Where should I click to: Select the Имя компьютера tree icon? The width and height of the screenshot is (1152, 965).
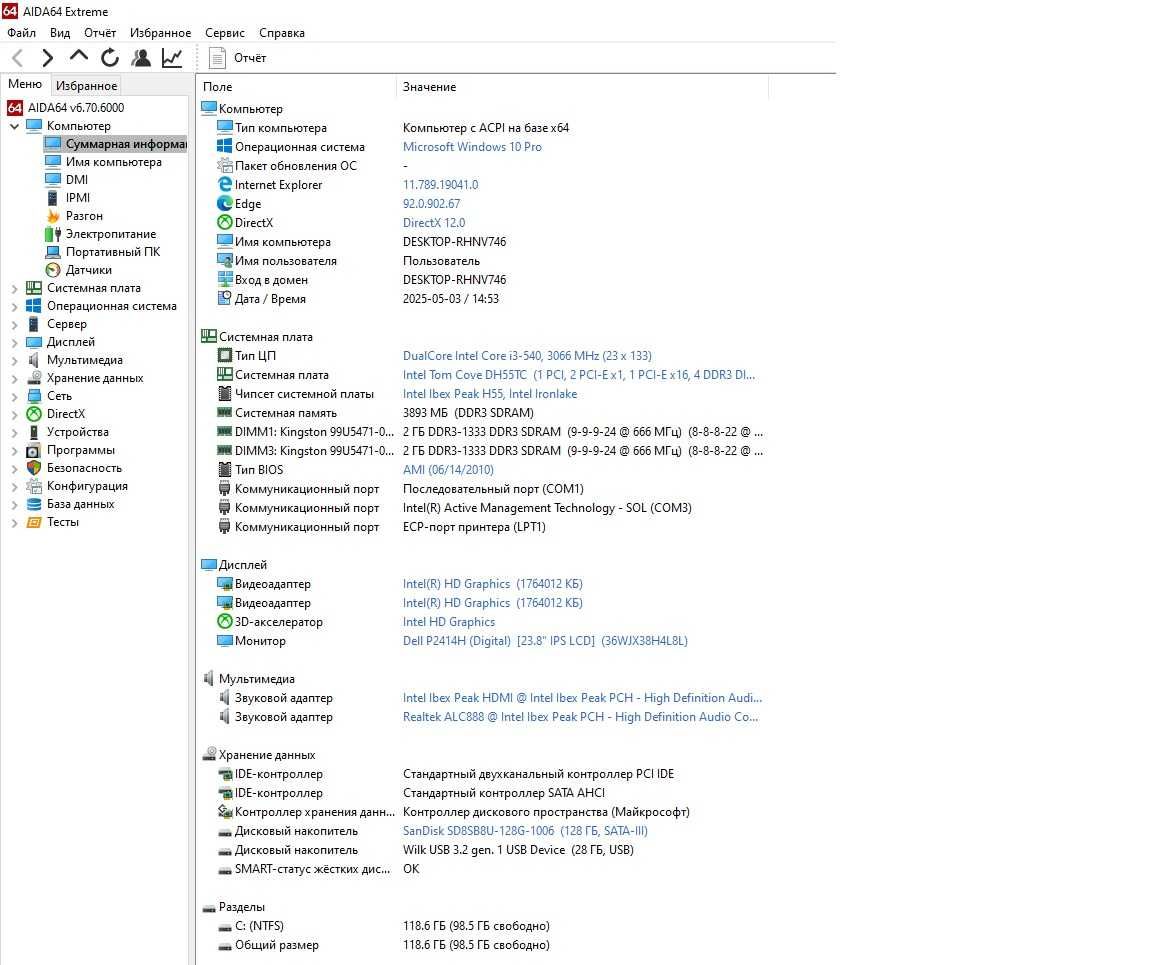(53, 162)
